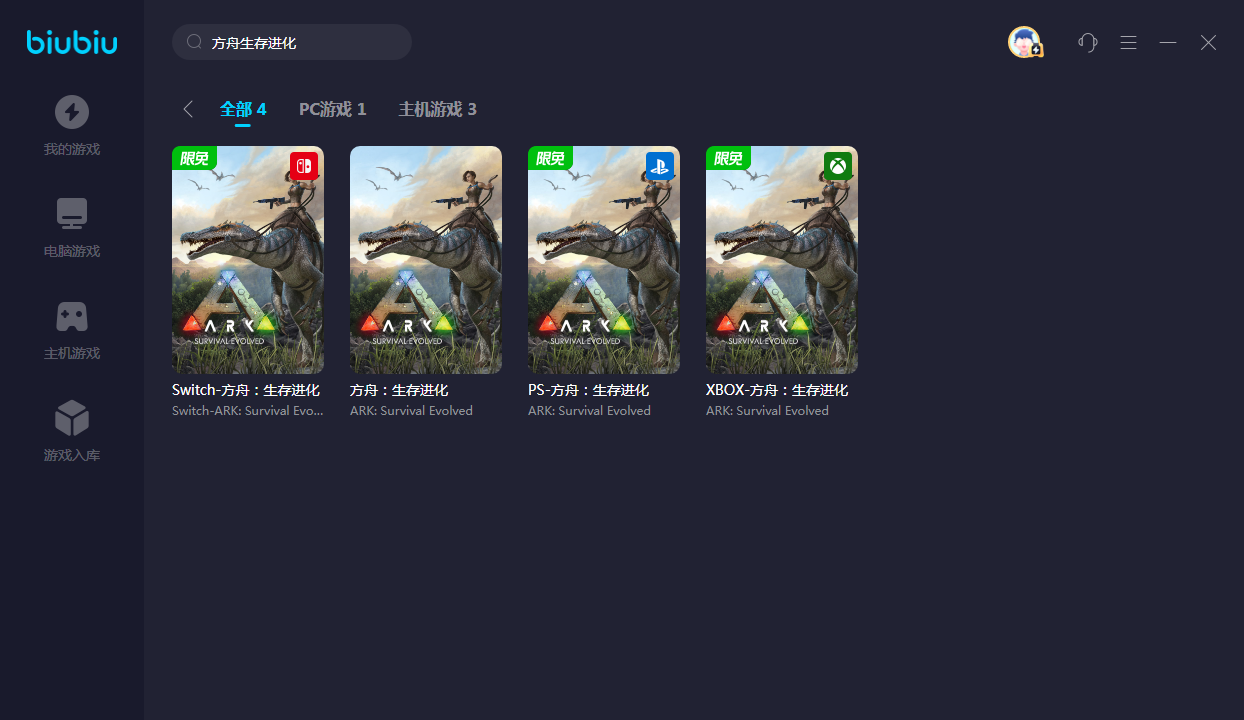
Task: Switch to the PC游戏 1 tab
Action: [333, 109]
